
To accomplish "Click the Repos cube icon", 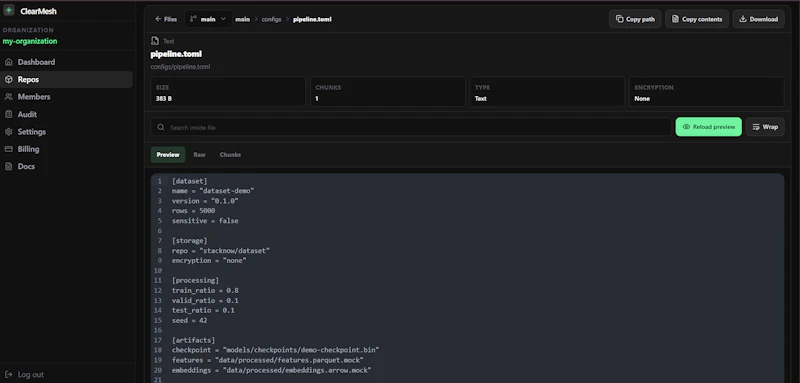I will (x=9, y=80).
